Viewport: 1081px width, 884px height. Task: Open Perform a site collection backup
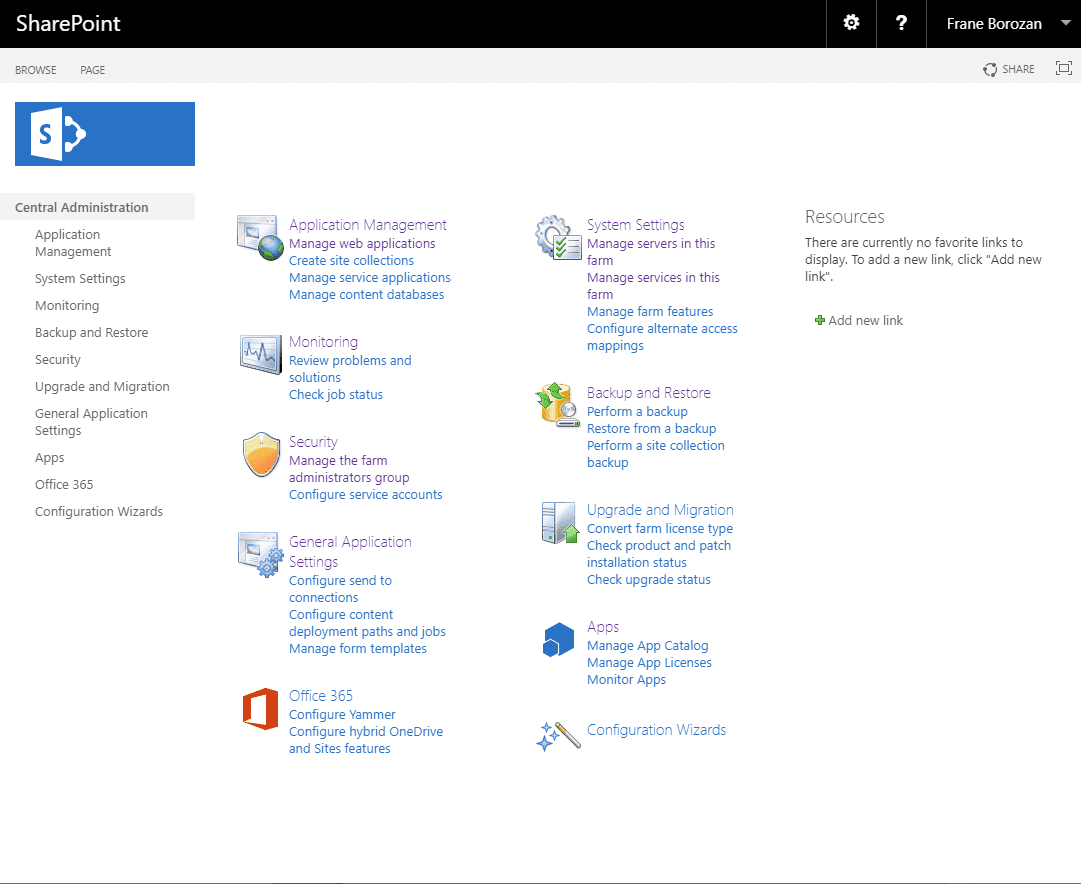click(x=656, y=454)
